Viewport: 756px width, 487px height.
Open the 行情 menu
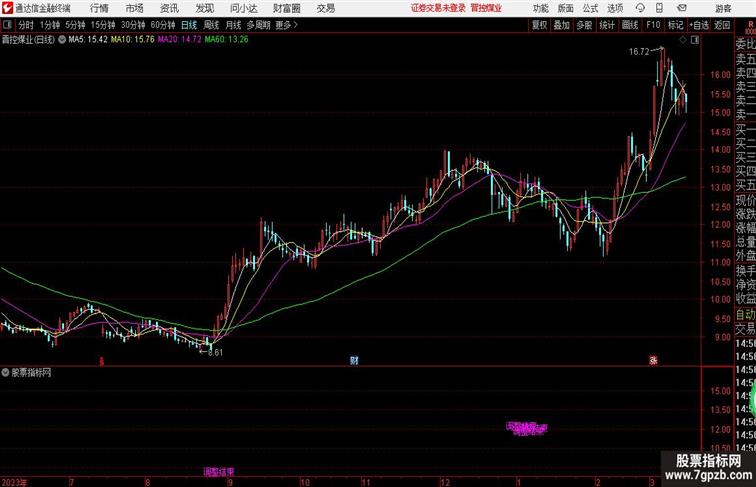[x=99, y=8]
